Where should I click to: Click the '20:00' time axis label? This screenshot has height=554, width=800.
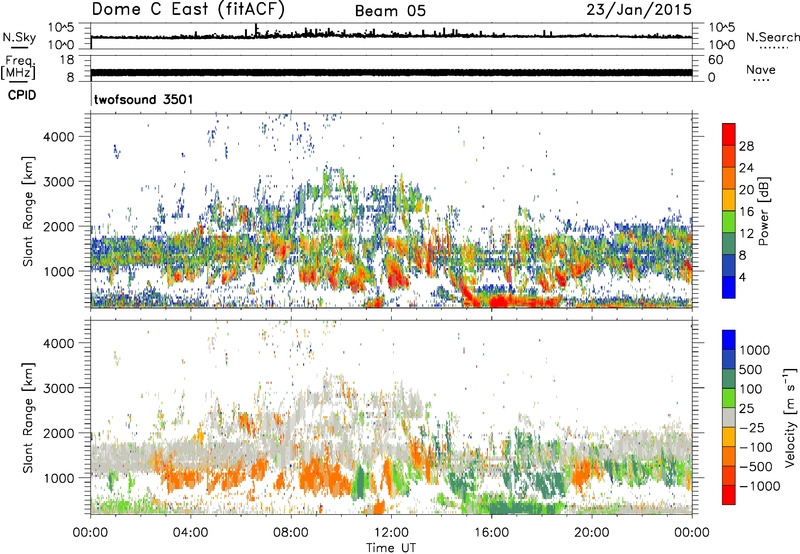click(592, 533)
